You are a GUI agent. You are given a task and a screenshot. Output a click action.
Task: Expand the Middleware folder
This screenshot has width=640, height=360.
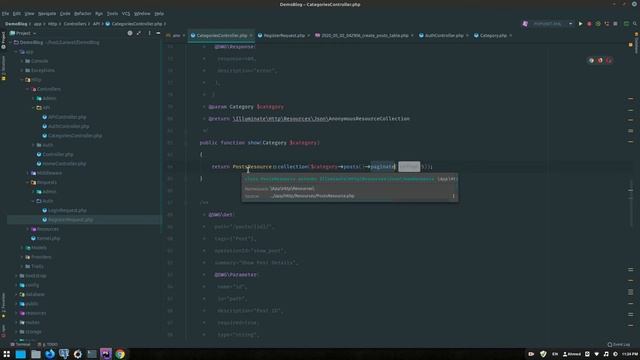(x=28, y=173)
